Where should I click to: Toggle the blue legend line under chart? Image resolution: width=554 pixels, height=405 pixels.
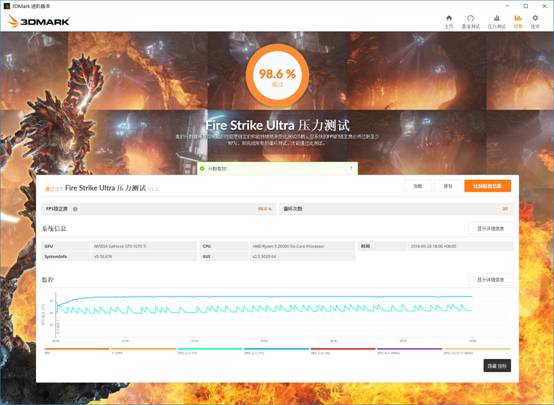pyautogui.click(x=276, y=349)
